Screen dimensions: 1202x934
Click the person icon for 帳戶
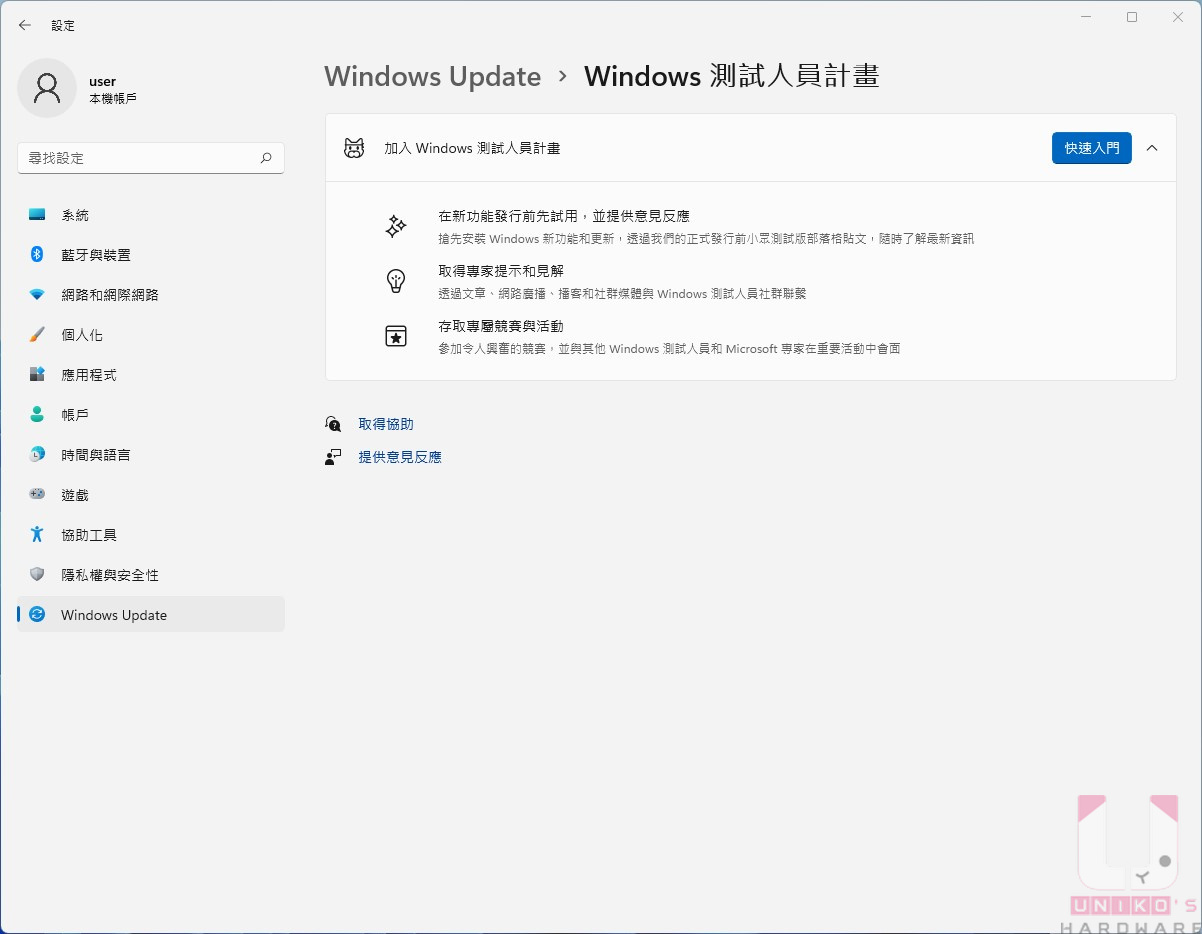pos(37,415)
